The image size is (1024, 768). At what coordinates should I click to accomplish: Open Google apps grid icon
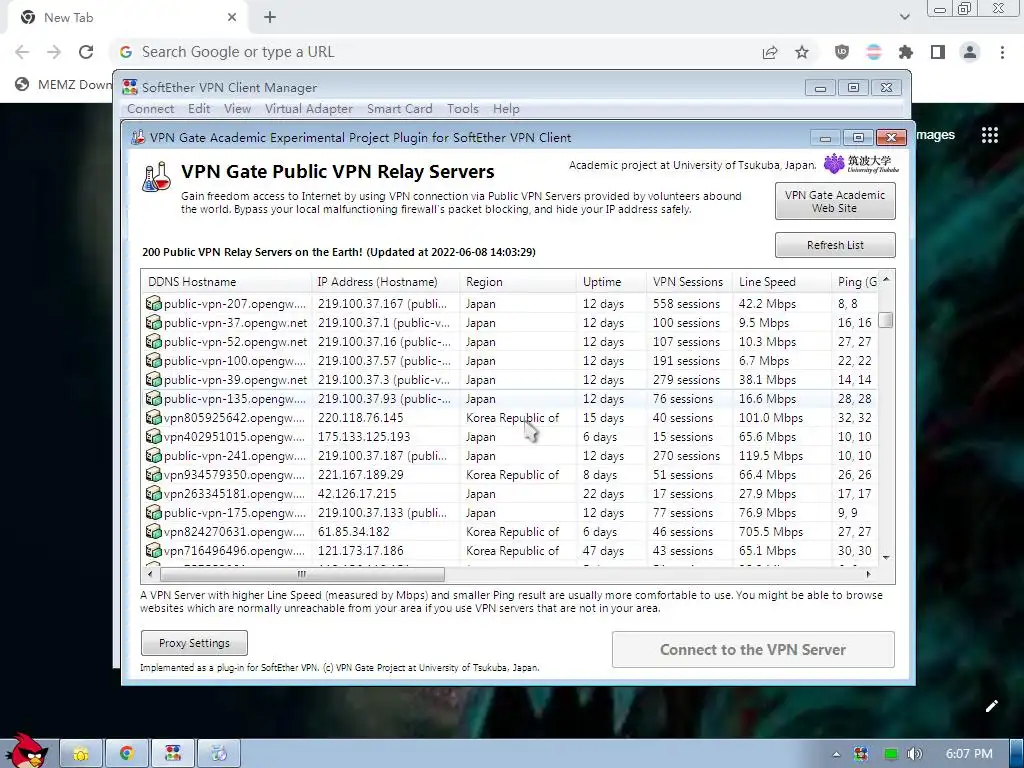[x=989, y=135]
